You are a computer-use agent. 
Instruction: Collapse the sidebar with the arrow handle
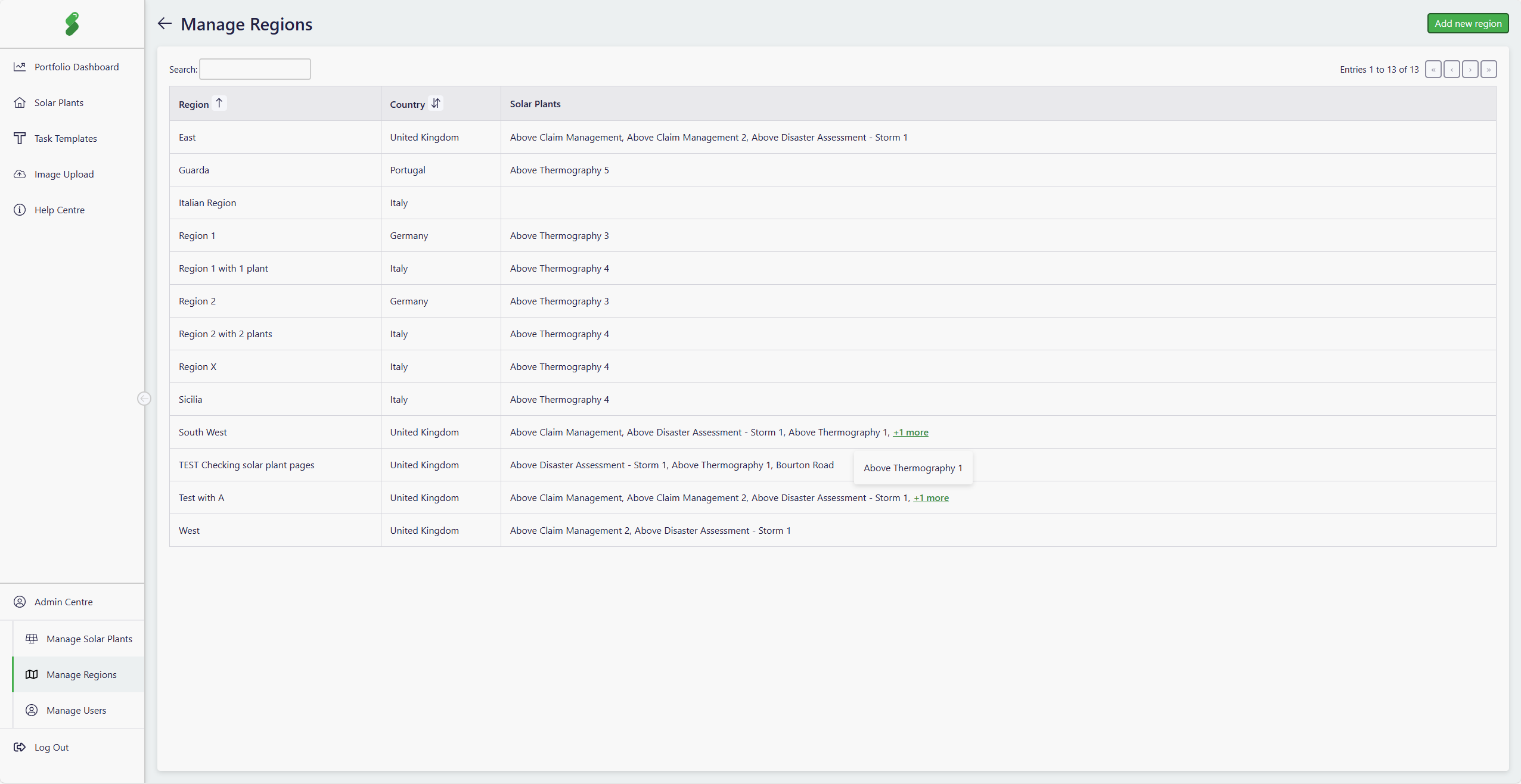(144, 399)
